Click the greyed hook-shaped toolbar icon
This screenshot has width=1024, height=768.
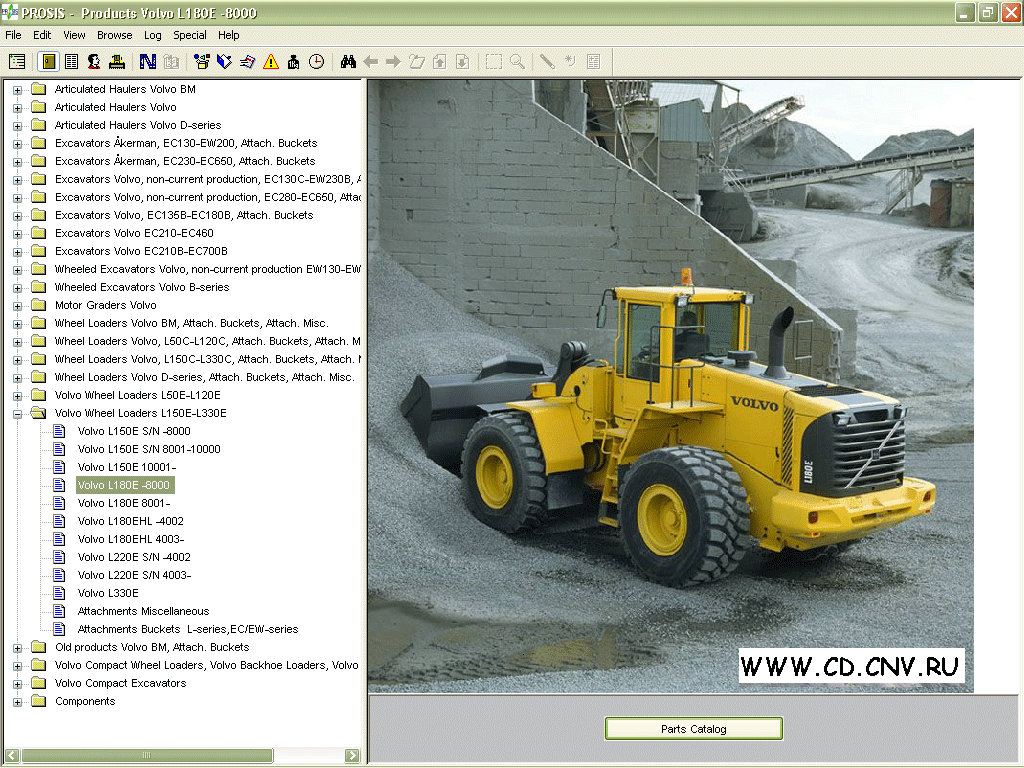[x=570, y=62]
